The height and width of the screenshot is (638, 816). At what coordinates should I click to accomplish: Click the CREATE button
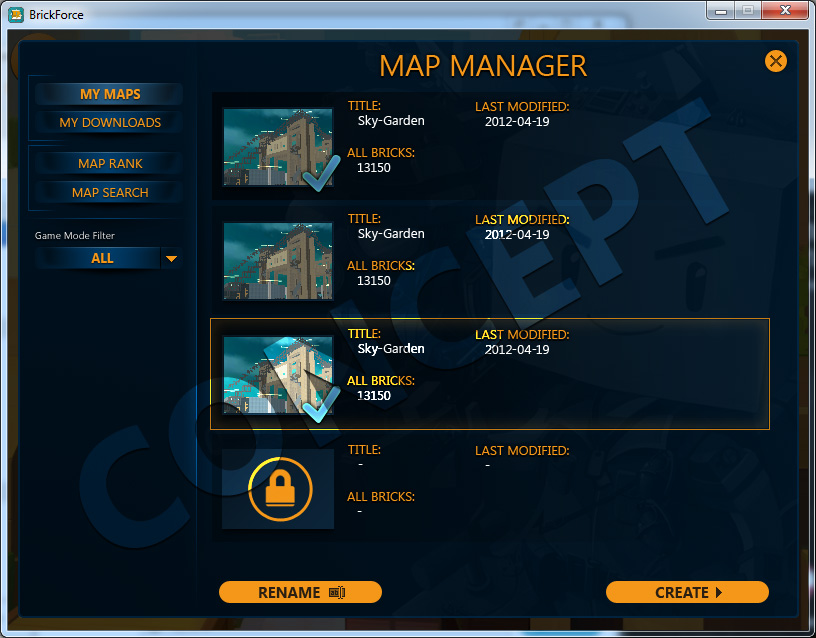click(687, 592)
